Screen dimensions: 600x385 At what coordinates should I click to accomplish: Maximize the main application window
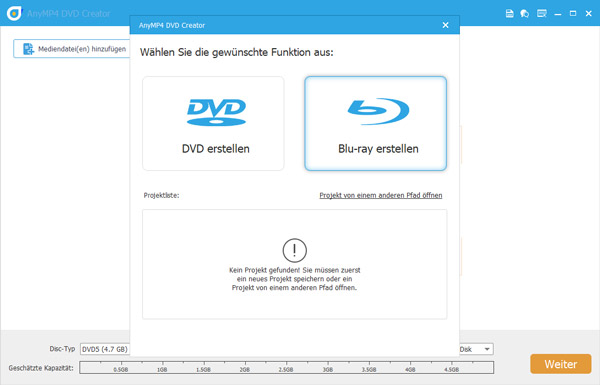pyautogui.click(x=573, y=13)
